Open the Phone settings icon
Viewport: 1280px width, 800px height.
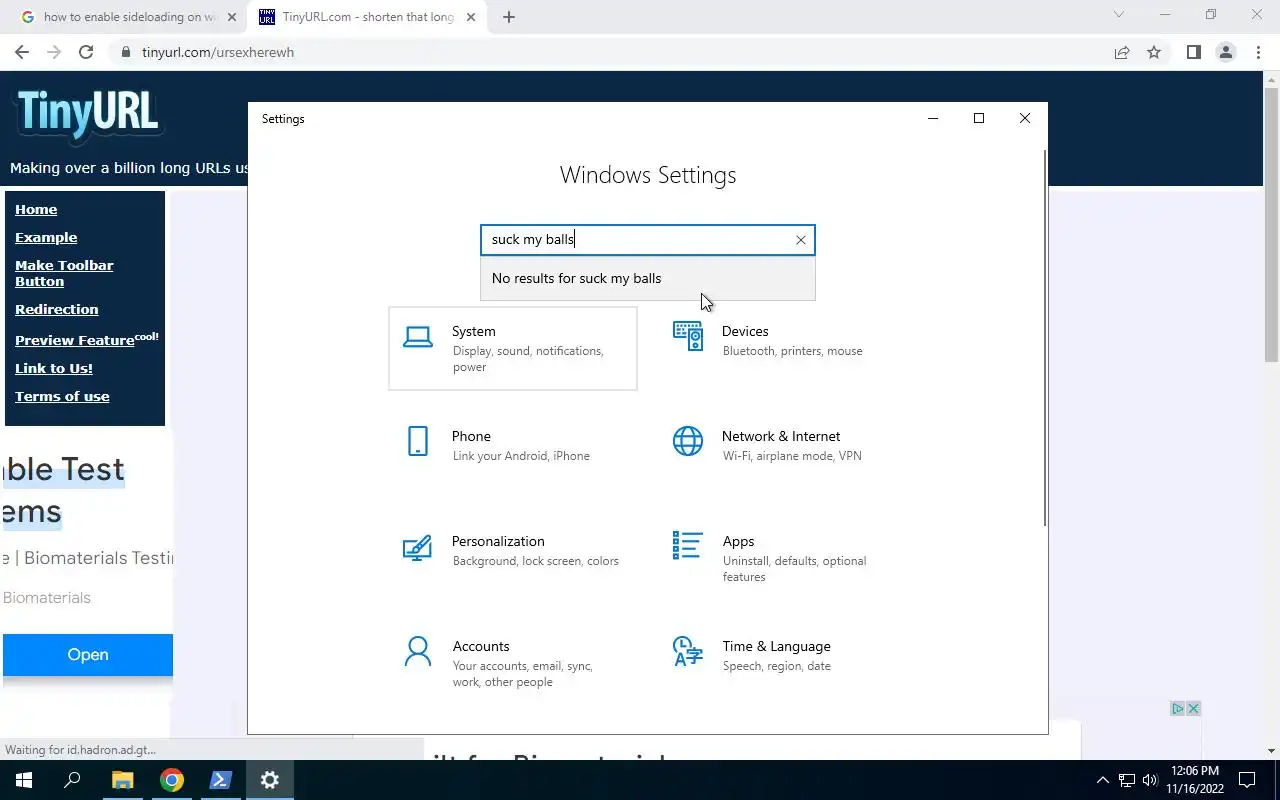click(418, 441)
